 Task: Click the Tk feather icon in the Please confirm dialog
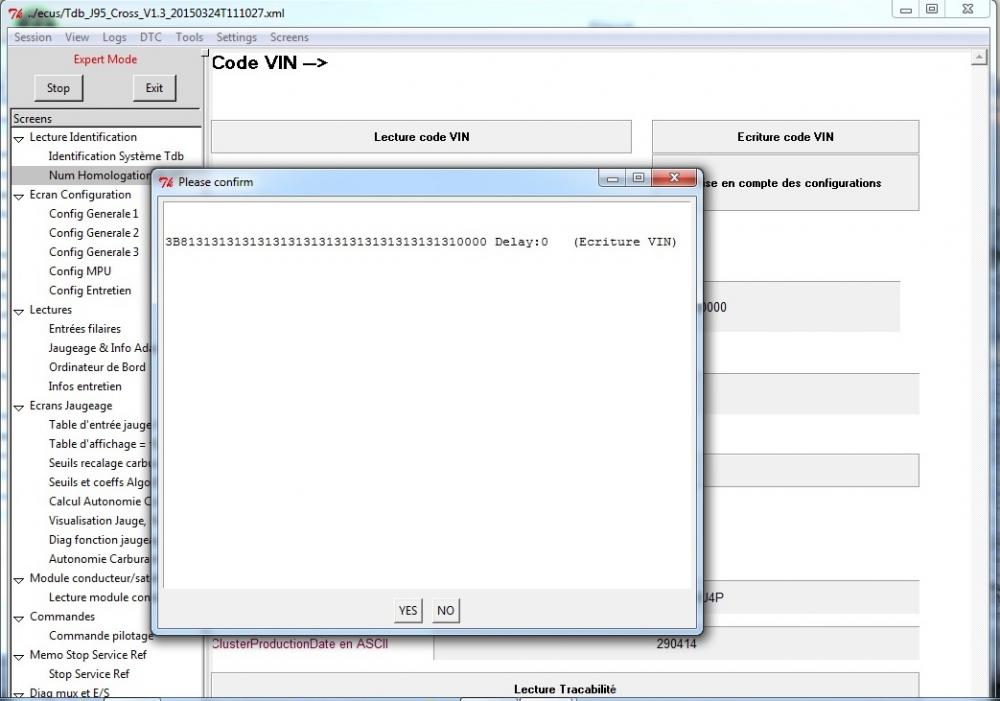click(x=166, y=182)
